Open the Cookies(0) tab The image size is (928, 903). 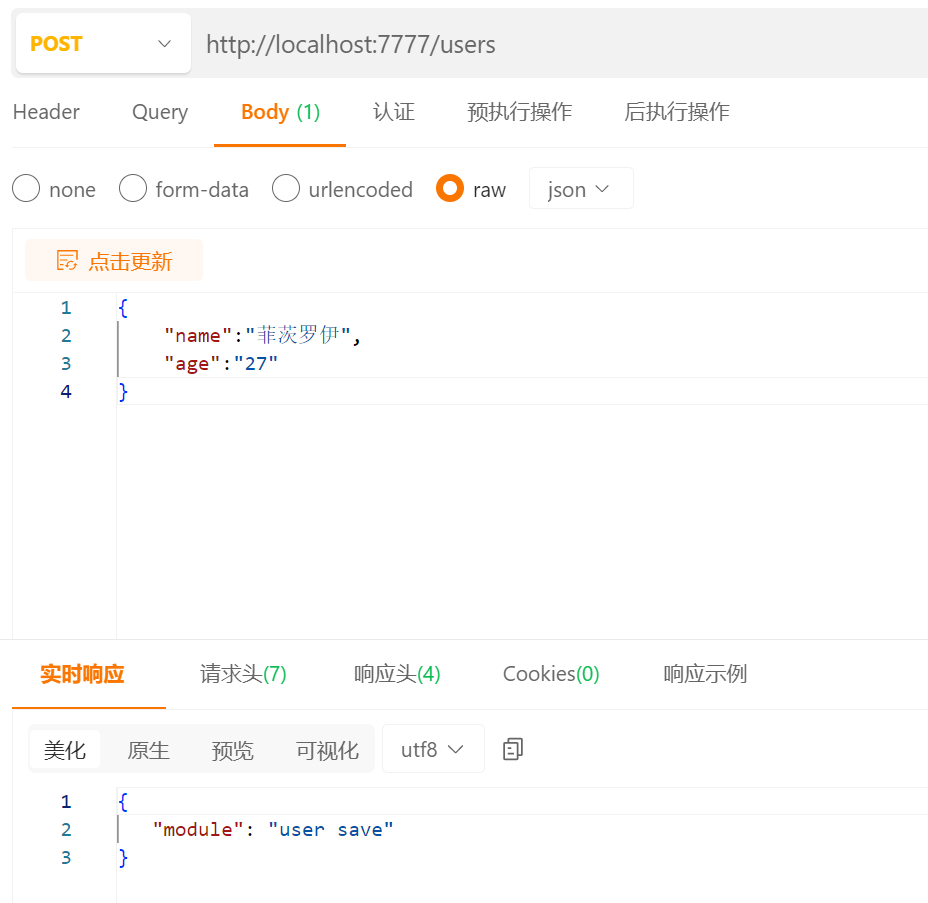coord(551,674)
